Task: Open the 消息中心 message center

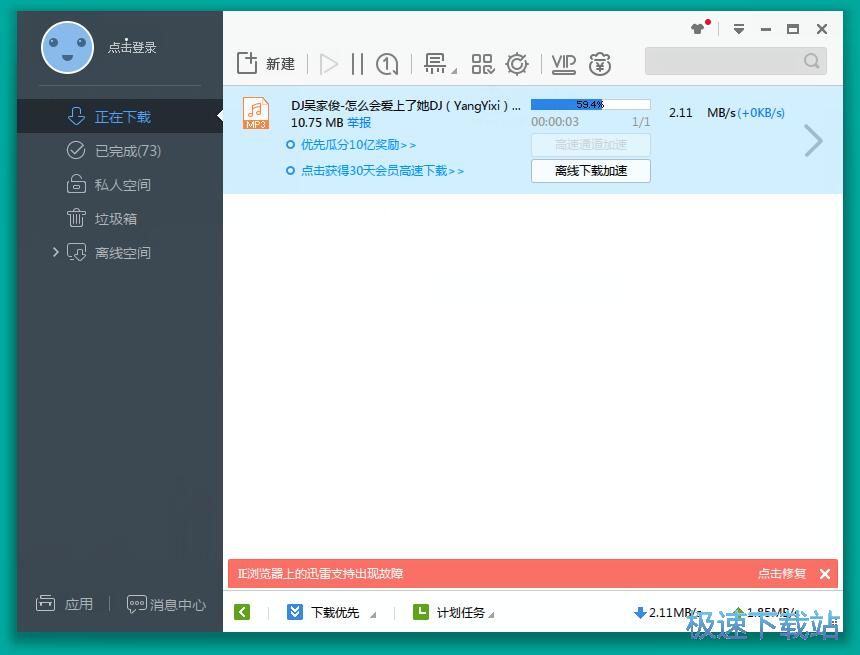Action: (x=166, y=605)
